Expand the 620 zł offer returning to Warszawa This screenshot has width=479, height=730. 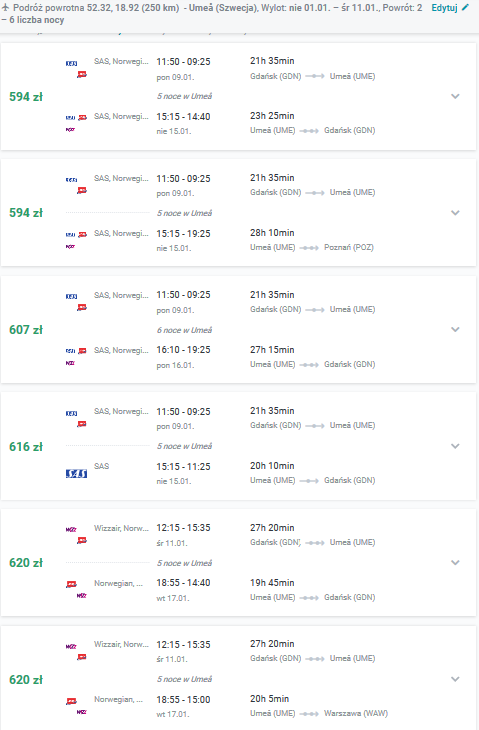(455, 679)
